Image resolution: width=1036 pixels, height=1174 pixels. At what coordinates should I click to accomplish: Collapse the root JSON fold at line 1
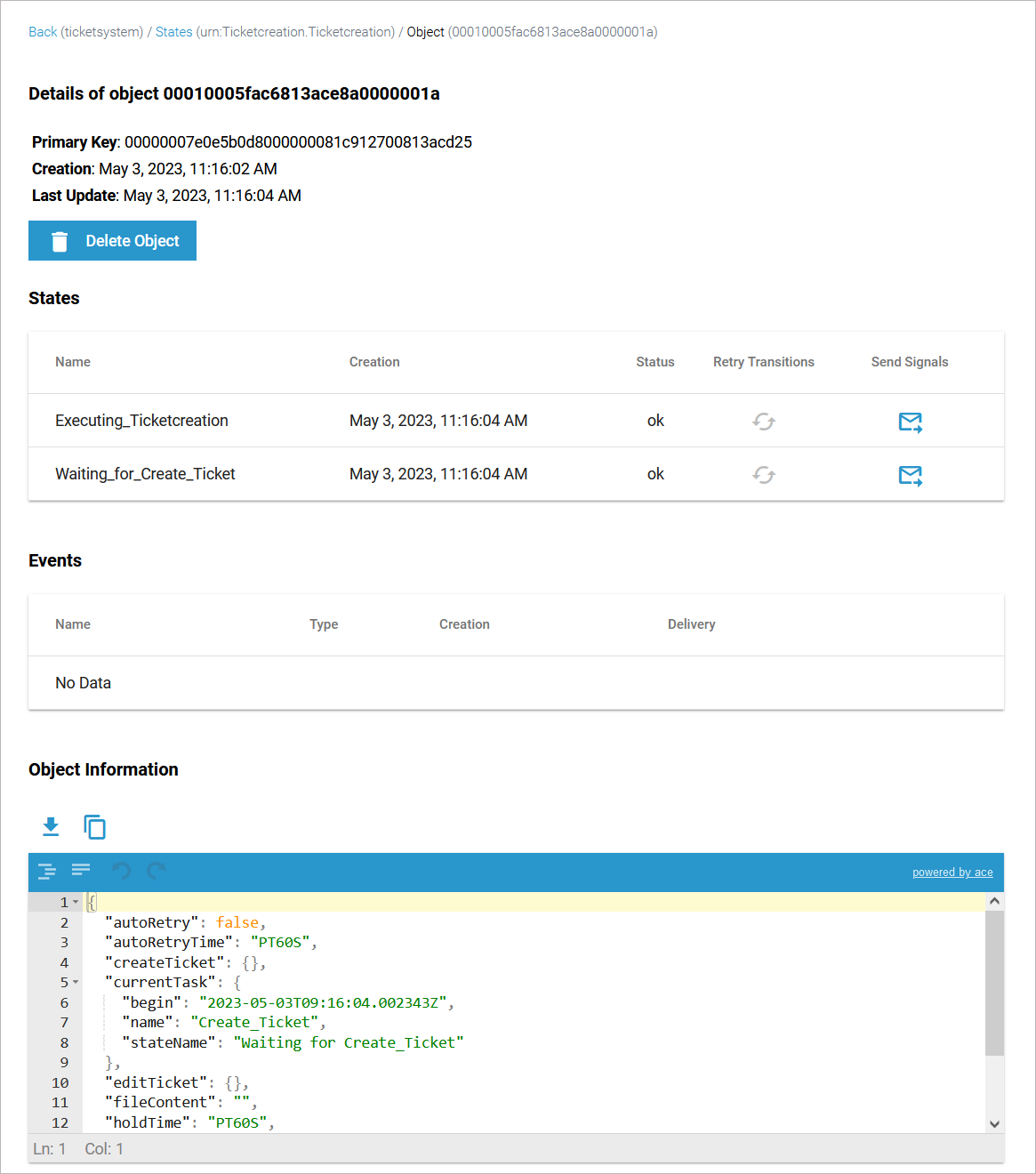click(x=76, y=901)
